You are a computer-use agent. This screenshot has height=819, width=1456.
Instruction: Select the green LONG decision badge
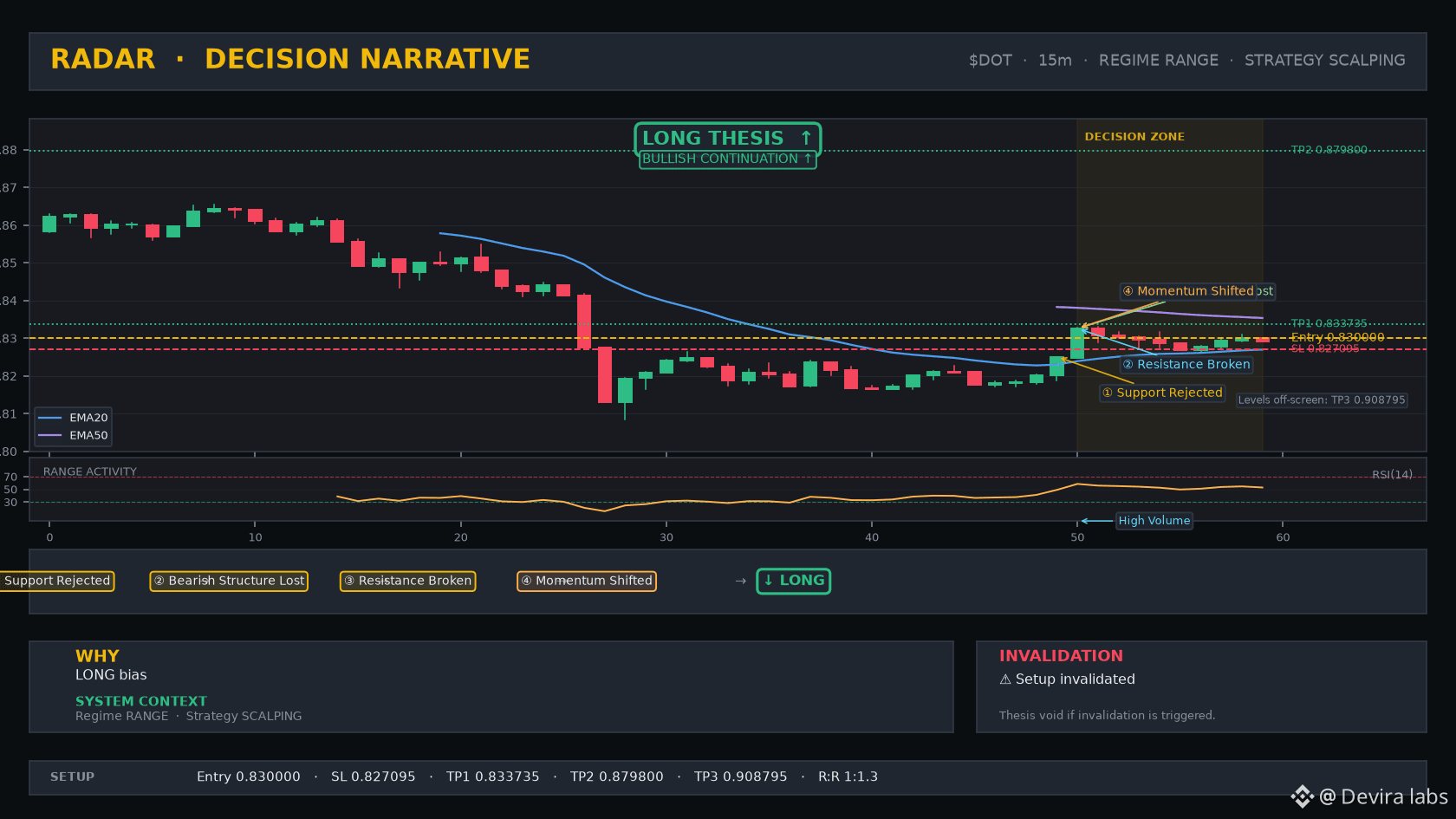click(x=794, y=581)
